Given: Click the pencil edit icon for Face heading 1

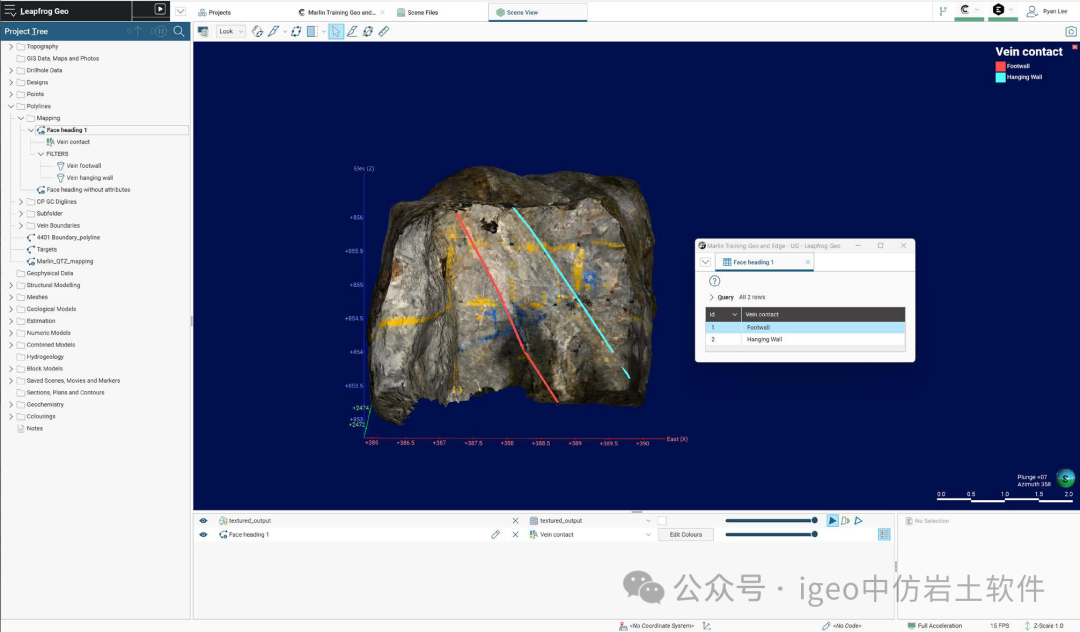Looking at the screenshot, I should [x=495, y=535].
